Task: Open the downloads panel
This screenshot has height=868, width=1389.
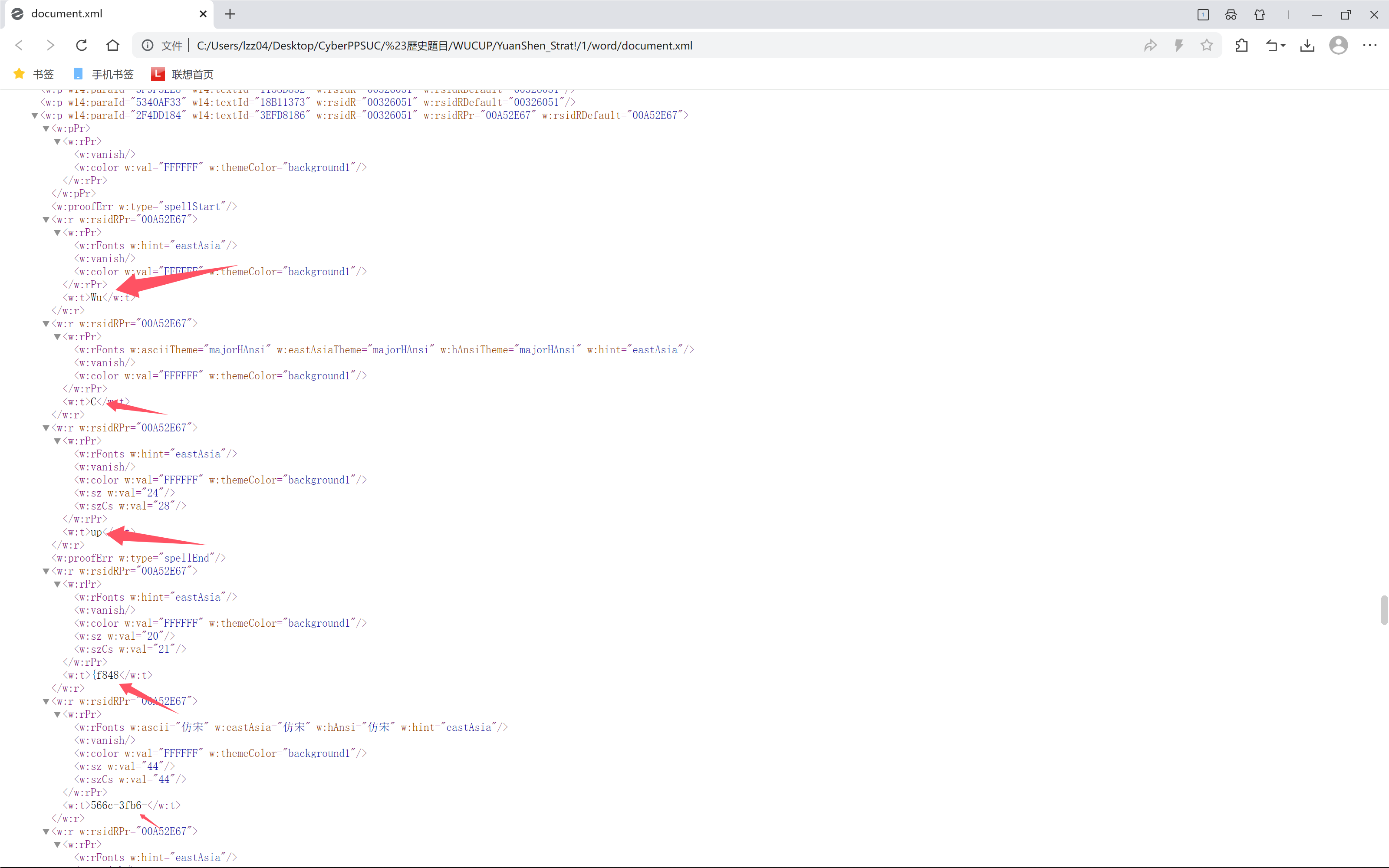Action: click(x=1307, y=45)
